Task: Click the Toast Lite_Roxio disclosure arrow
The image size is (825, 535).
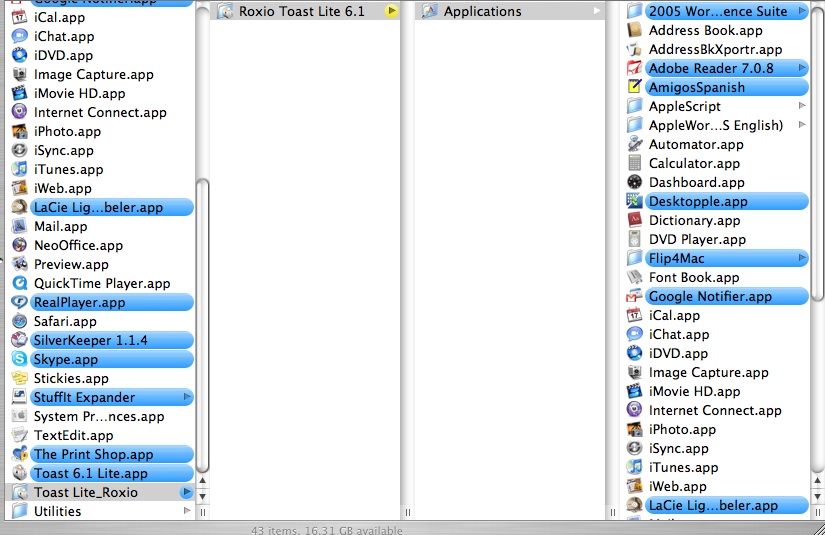Action: click(186, 492)
